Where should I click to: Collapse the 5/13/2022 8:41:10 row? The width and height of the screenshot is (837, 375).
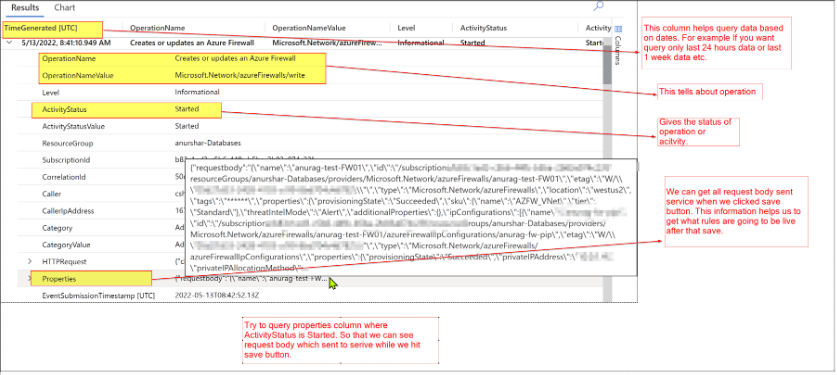pos(9,43)
